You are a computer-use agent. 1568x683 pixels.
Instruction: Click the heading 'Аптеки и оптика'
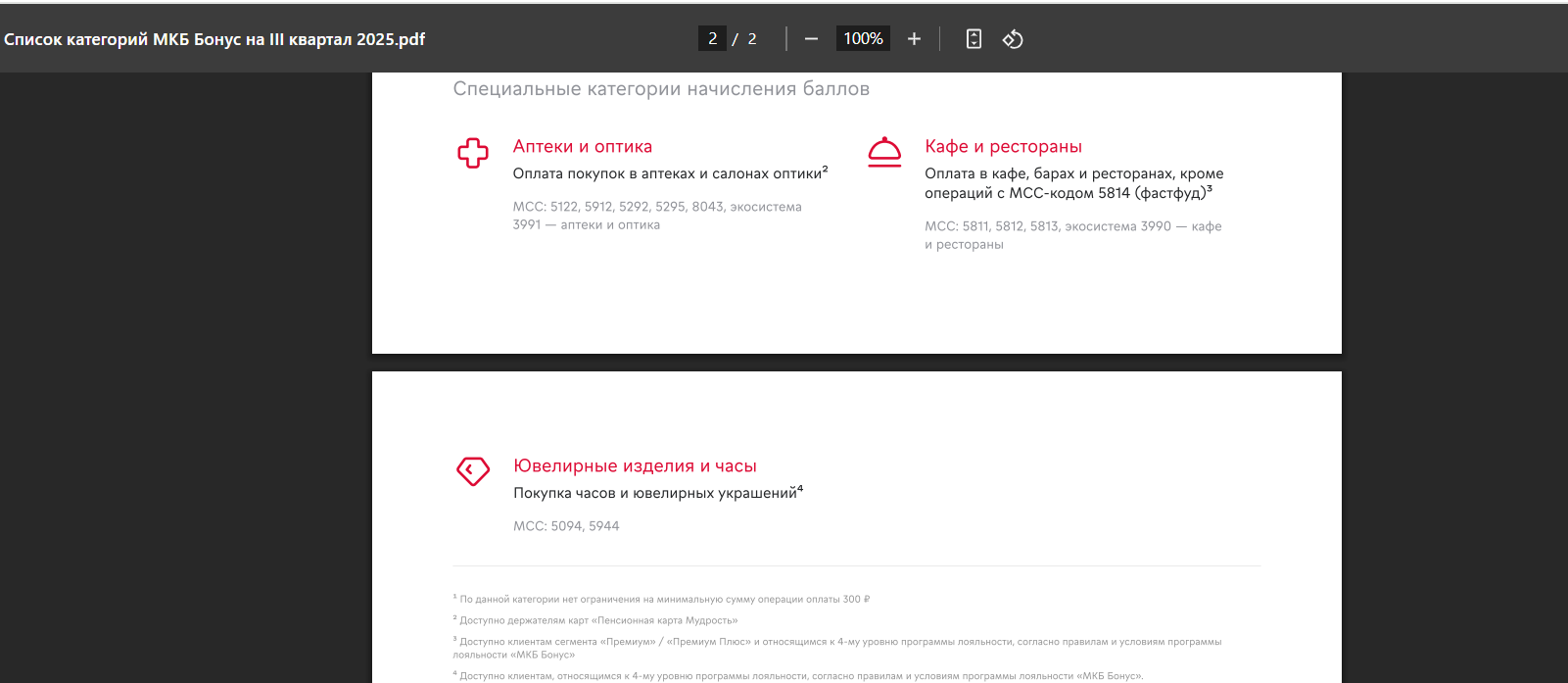point(583,146)
